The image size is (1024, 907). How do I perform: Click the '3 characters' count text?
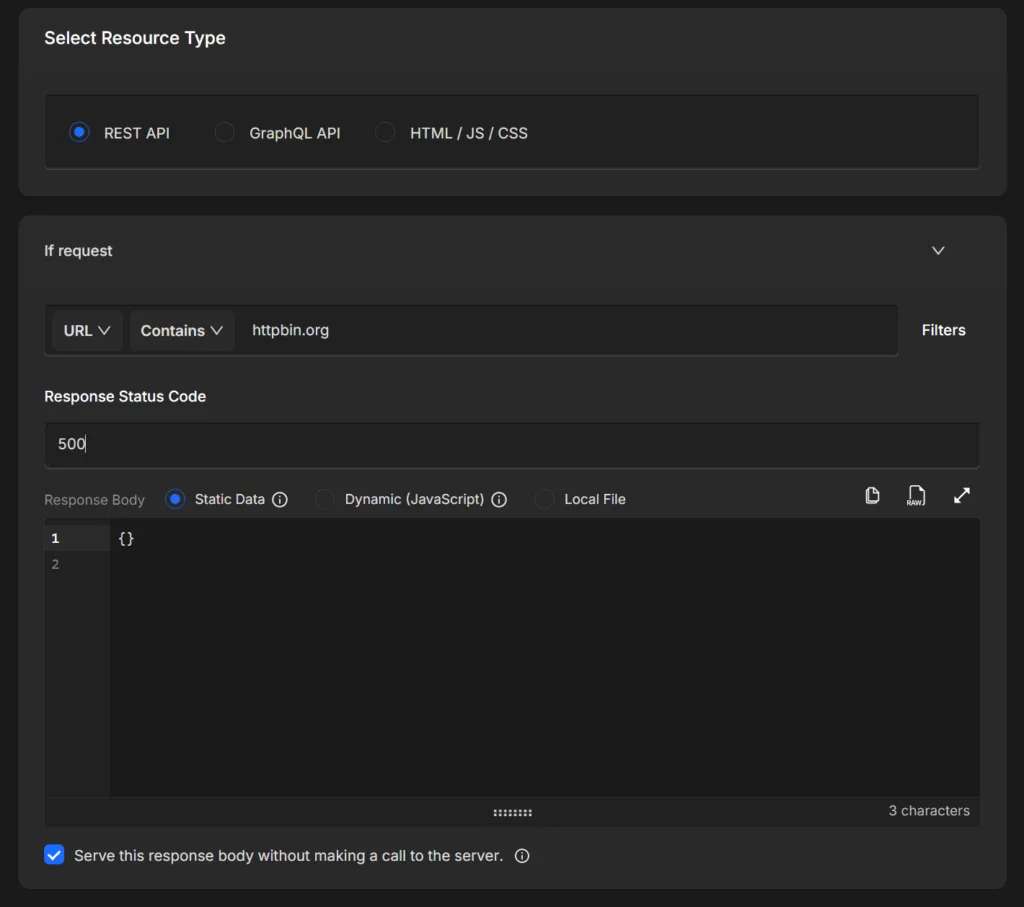coord(929,810)
